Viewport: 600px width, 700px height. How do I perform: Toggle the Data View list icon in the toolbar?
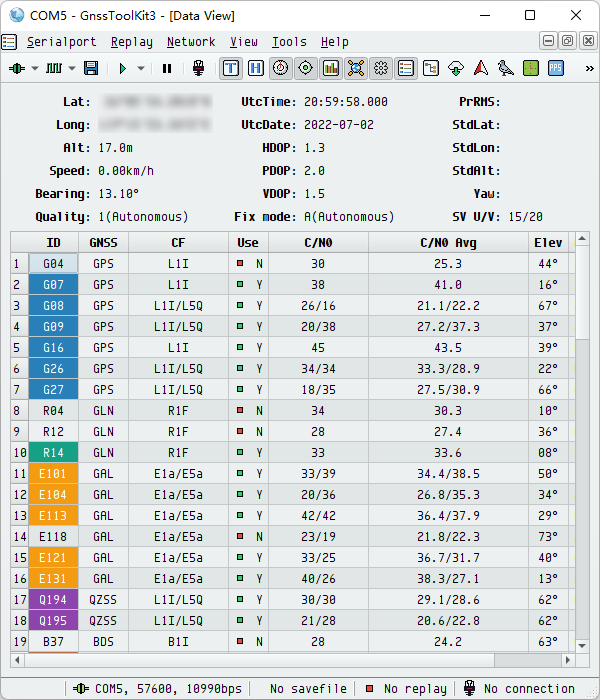[406, 68]
